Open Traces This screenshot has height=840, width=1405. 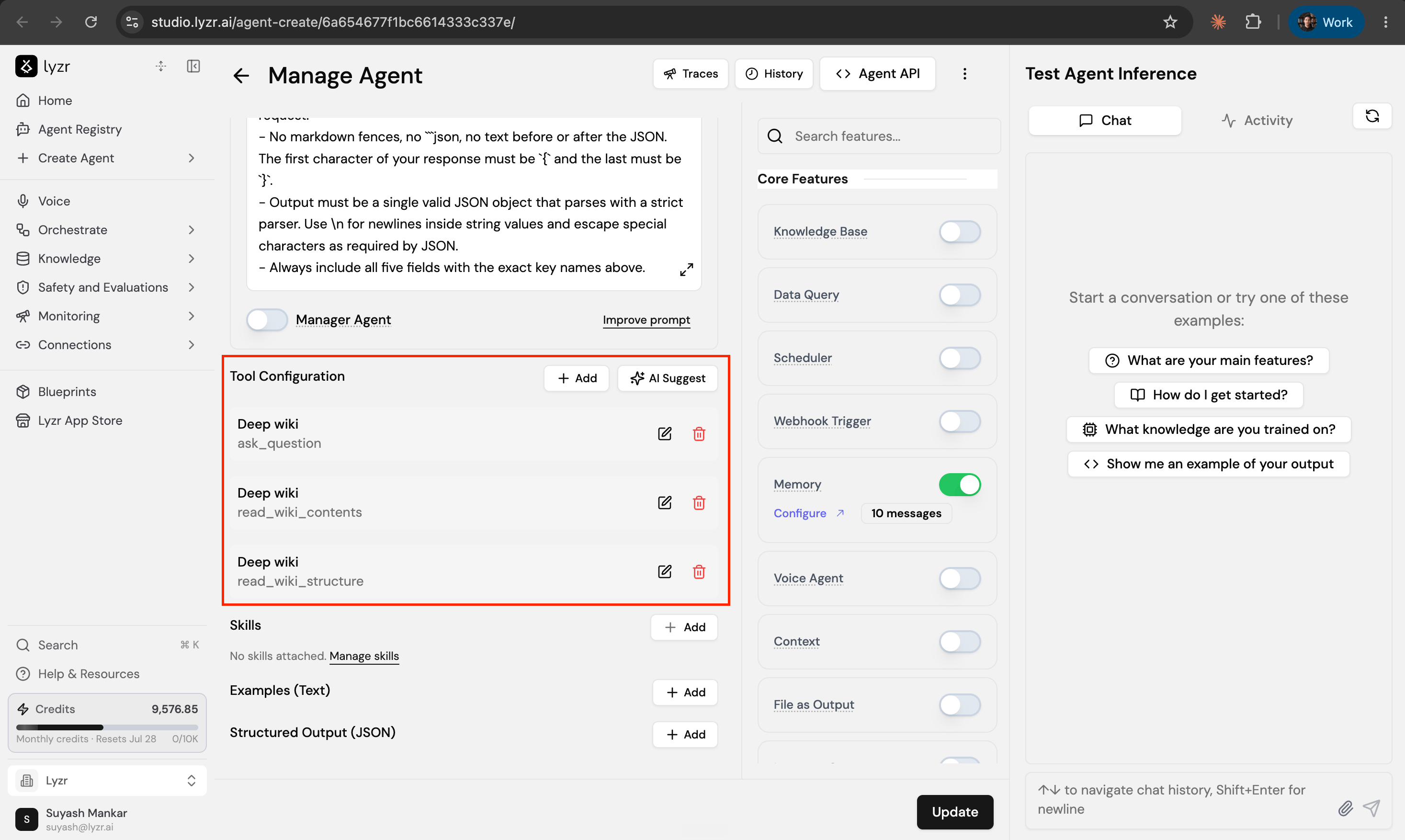click(x=691, y=74)
